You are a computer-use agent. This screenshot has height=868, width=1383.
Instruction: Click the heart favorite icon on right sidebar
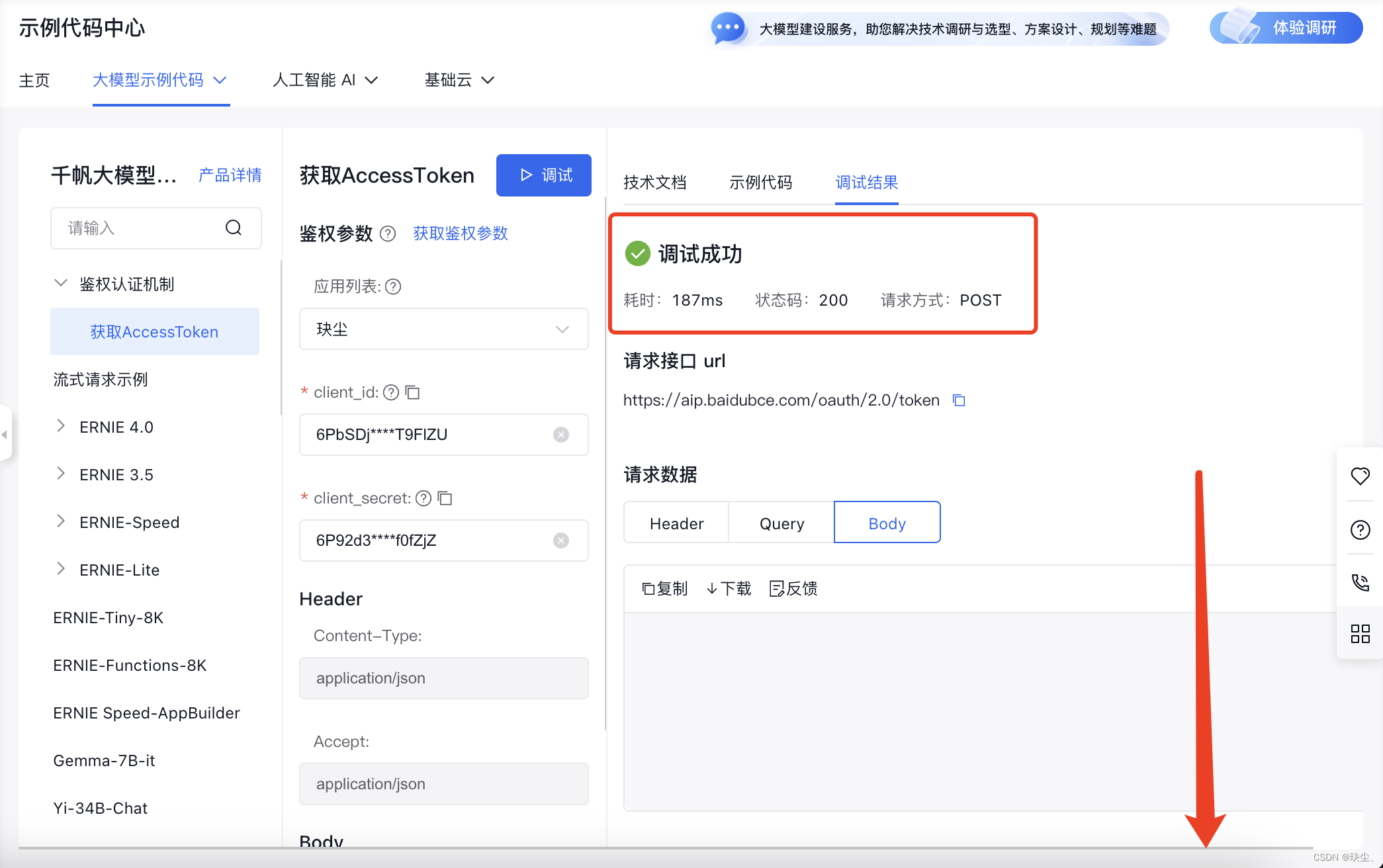[1360, 476]
